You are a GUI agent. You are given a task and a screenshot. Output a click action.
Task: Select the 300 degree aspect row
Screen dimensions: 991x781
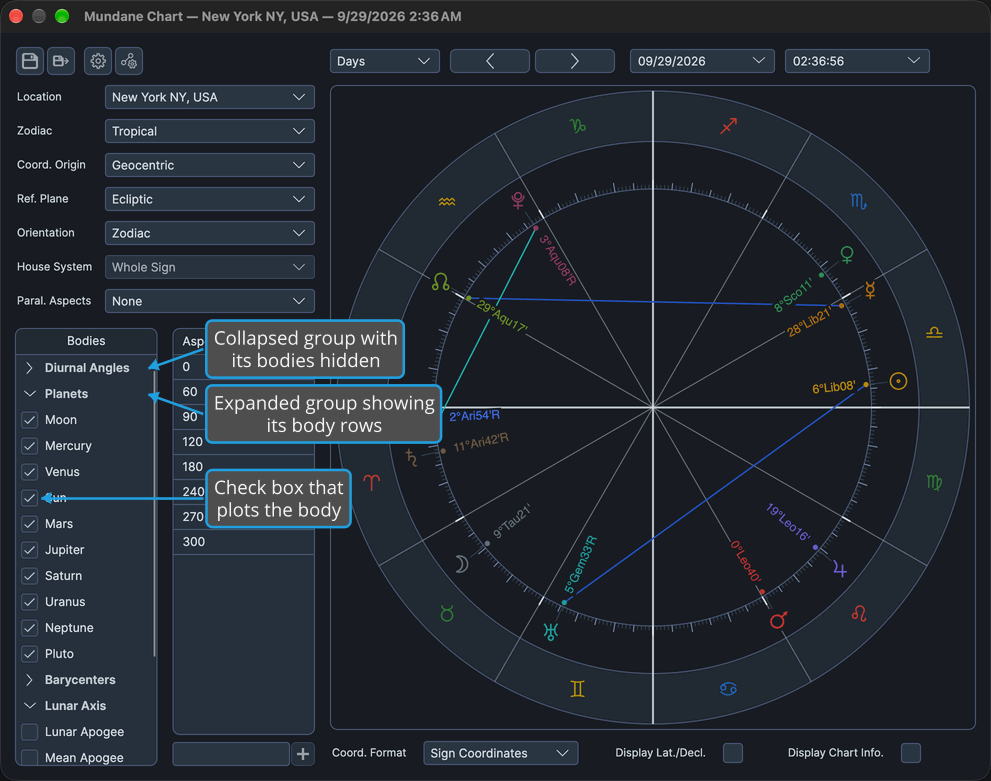tap(244, 542)
